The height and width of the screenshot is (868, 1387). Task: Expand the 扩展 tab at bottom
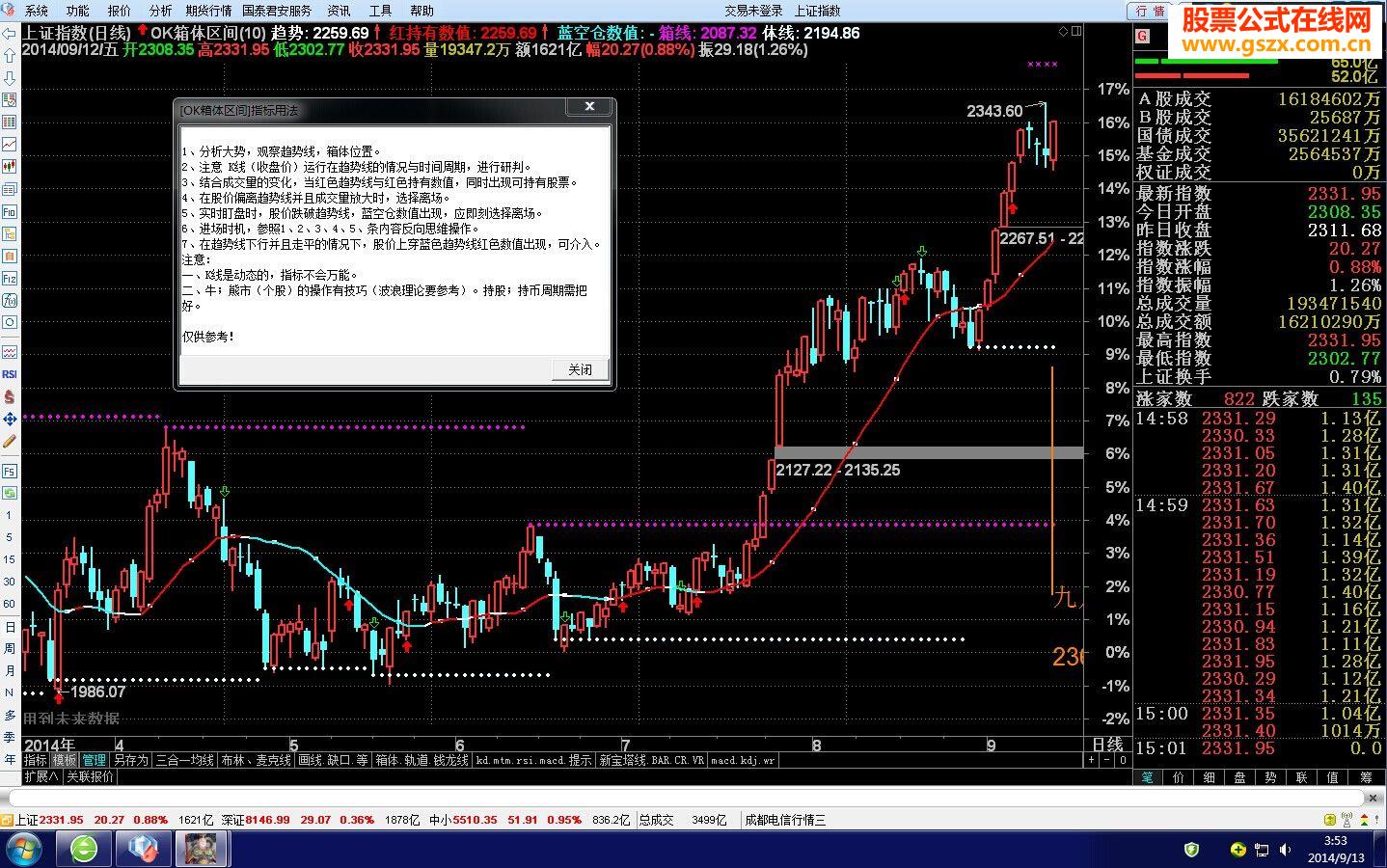click(x=41, y=775)
